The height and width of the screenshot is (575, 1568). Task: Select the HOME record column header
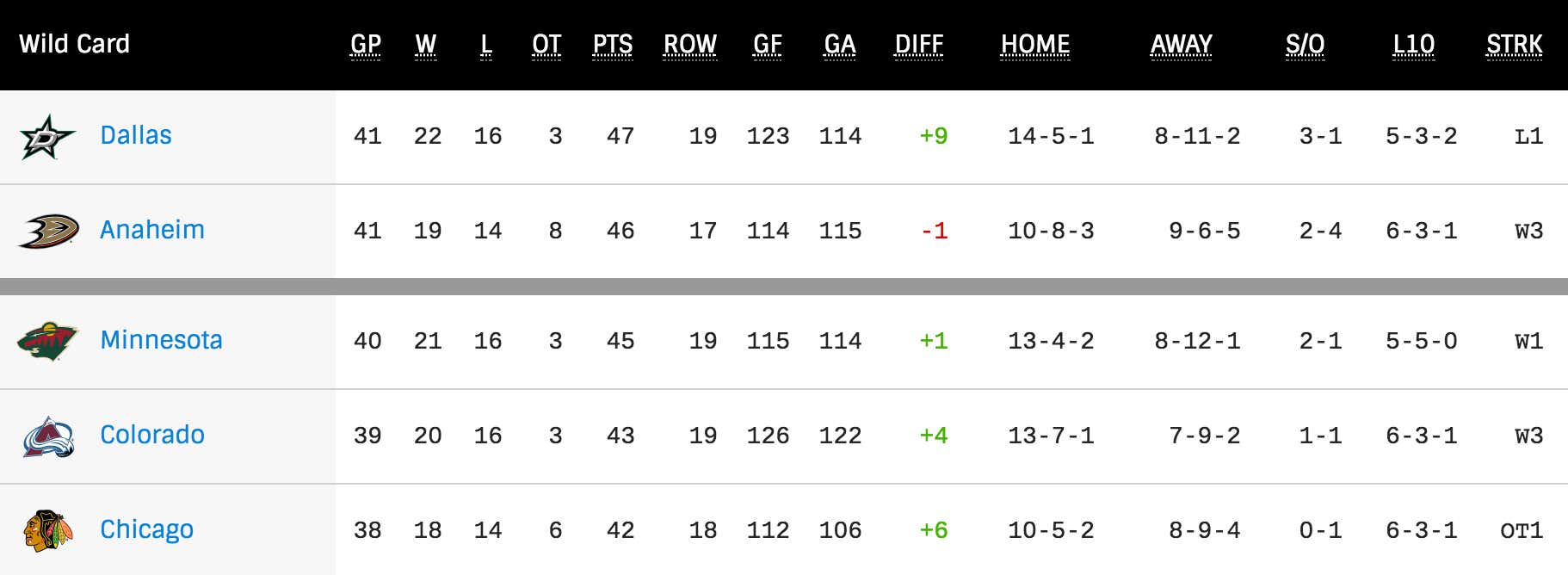tap(1034, 44)
